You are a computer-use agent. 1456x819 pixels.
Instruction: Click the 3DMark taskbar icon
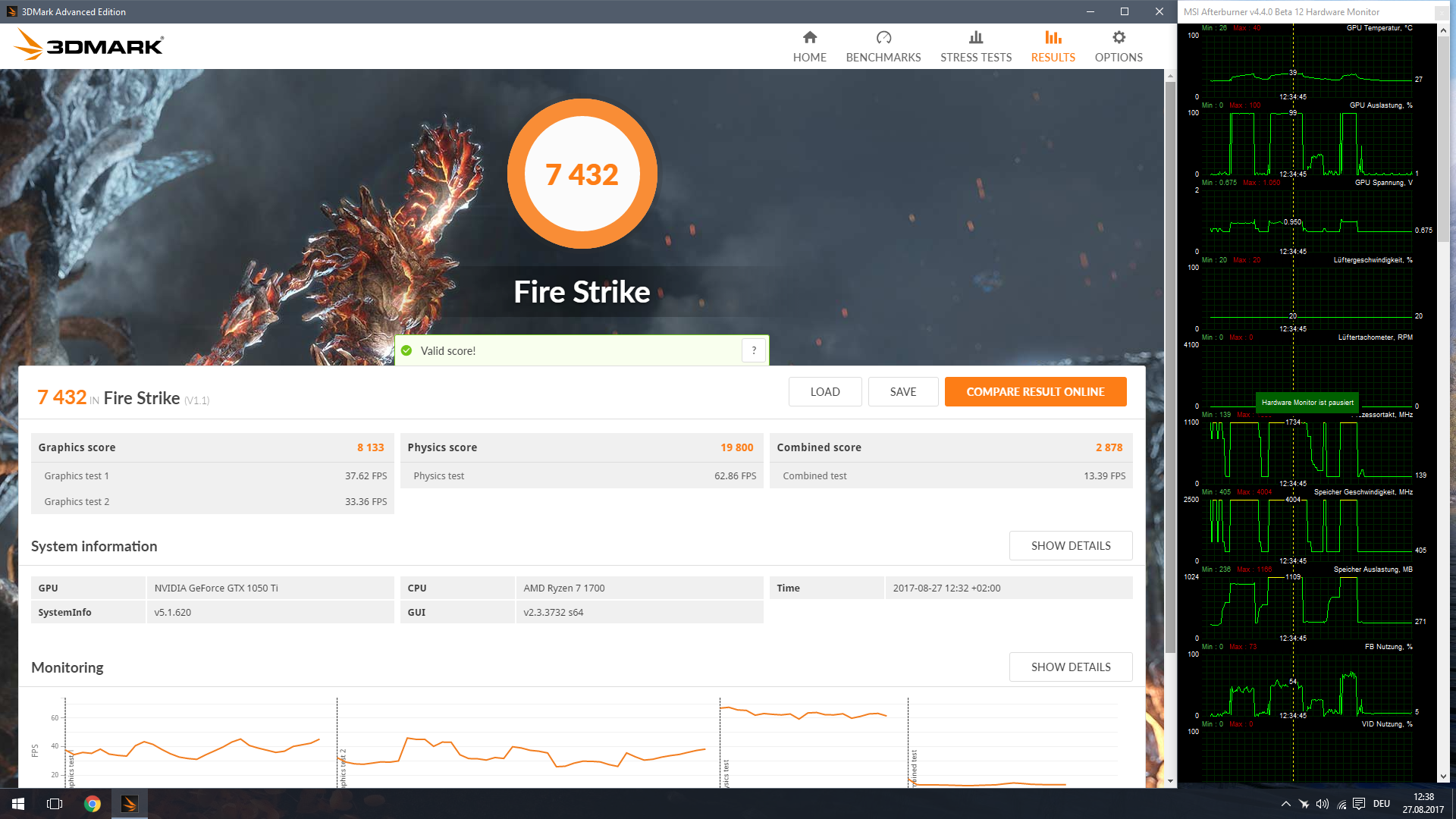[x=129, y=804]
